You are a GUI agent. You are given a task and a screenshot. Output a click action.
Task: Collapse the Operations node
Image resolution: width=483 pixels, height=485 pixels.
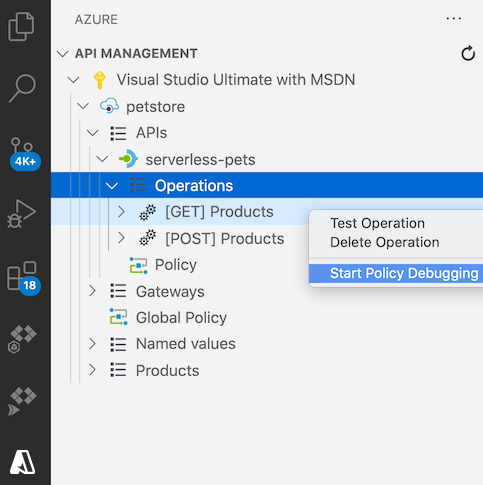[112, 186]
